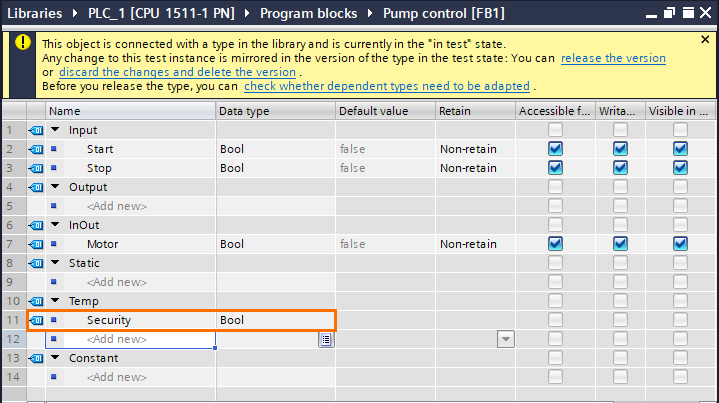Viewport: 719px width, 403px height.
Task: Click the blue square marker beside Start
Action: point(54,149)
